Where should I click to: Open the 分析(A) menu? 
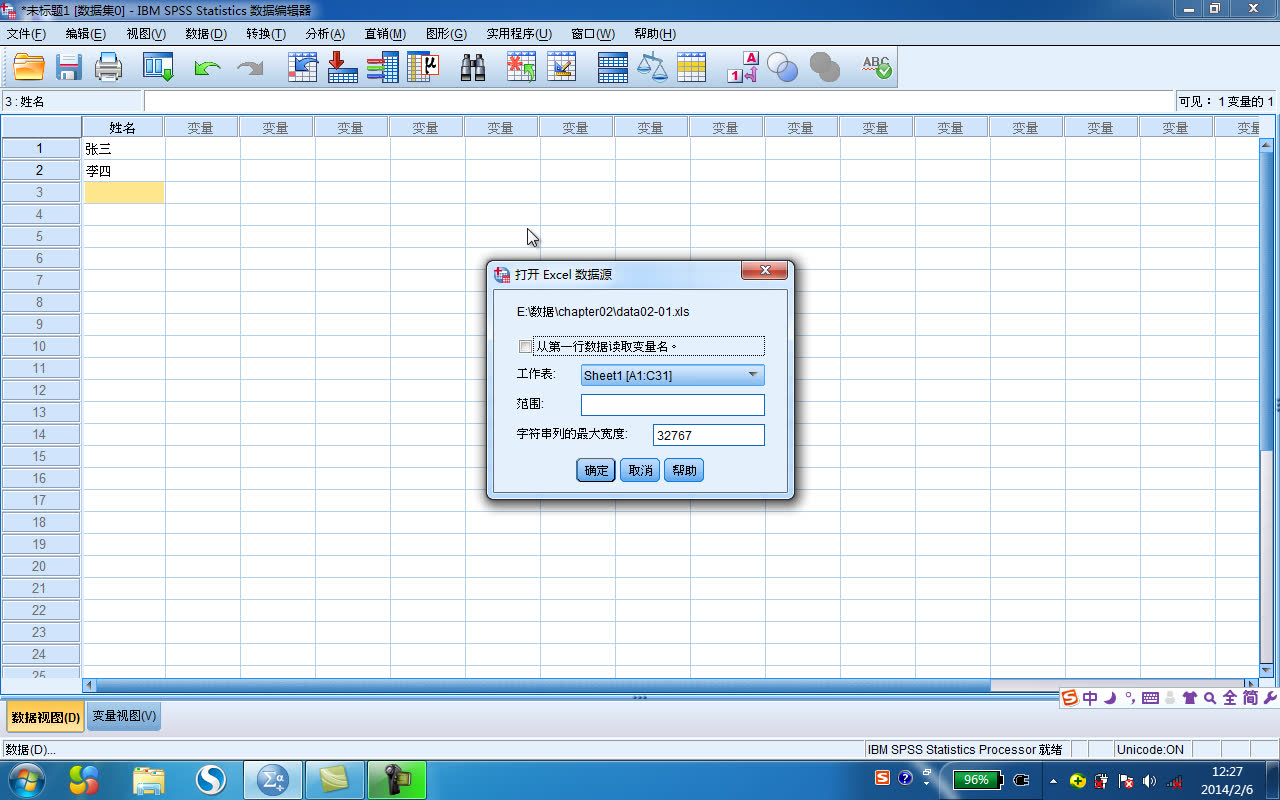325,34
